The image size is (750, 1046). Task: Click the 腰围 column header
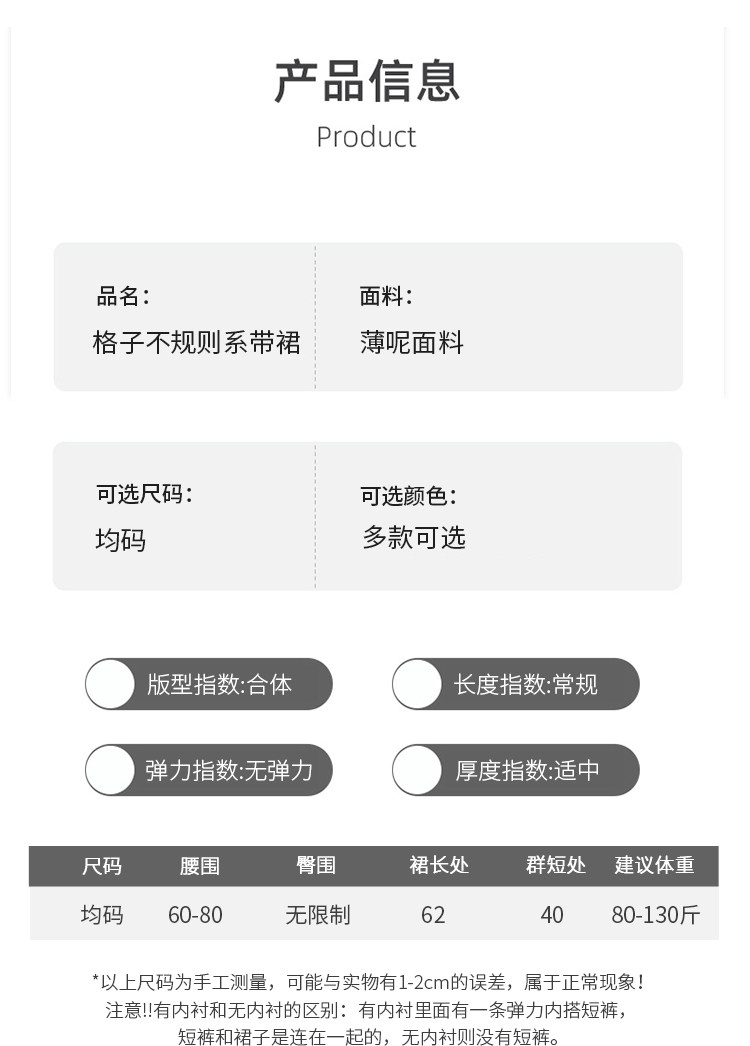pos(200,866)
